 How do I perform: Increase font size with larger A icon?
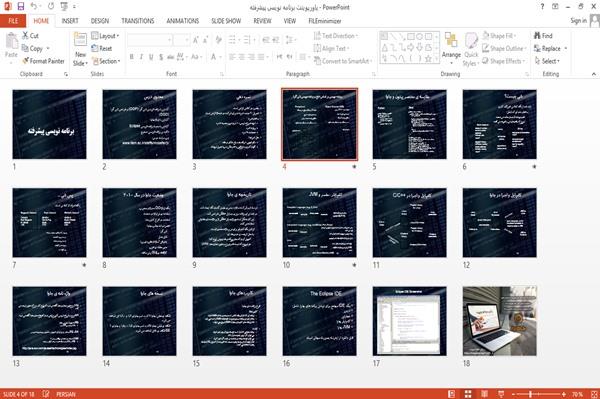(196, 39)
